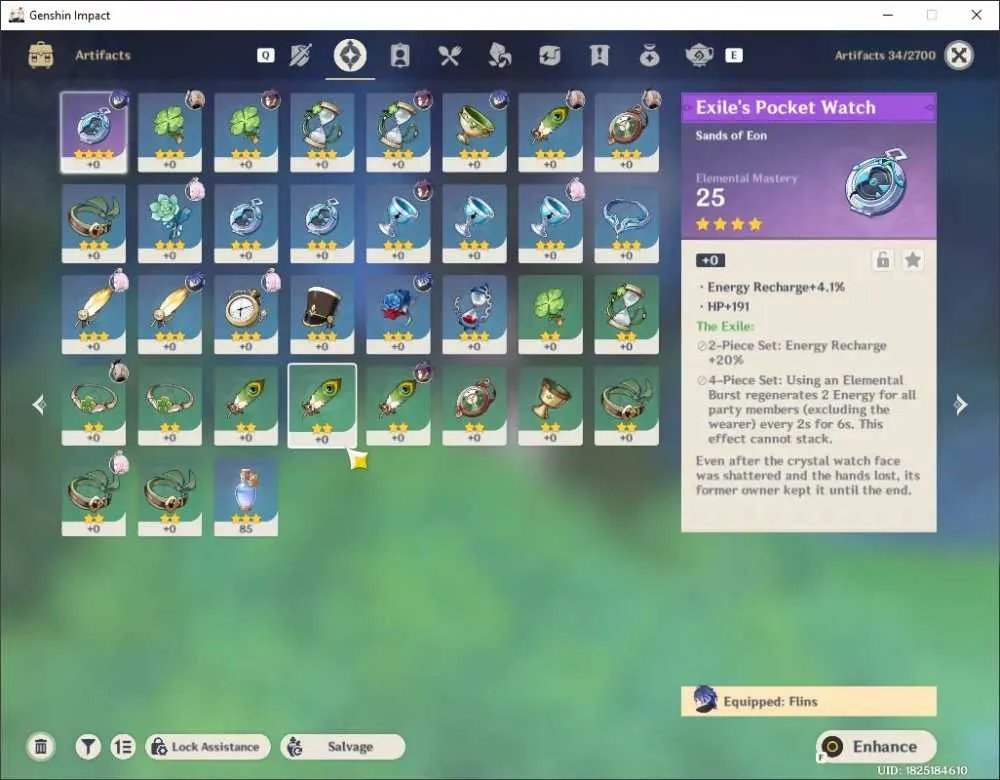Open the Furnishings teapot tab
Screen dimensions: 1000x780
[x=699, y=55]
